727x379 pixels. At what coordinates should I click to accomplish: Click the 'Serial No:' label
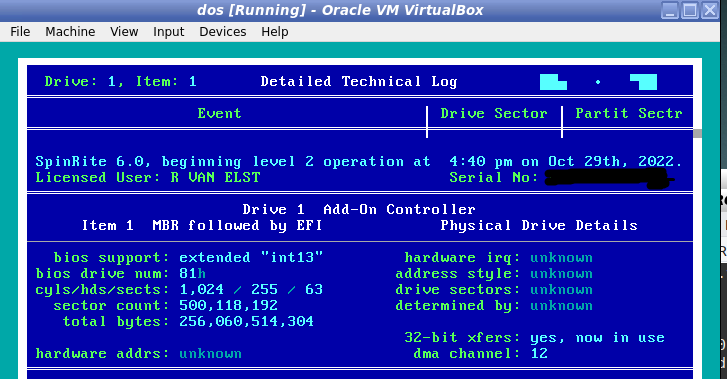(494, 177)
